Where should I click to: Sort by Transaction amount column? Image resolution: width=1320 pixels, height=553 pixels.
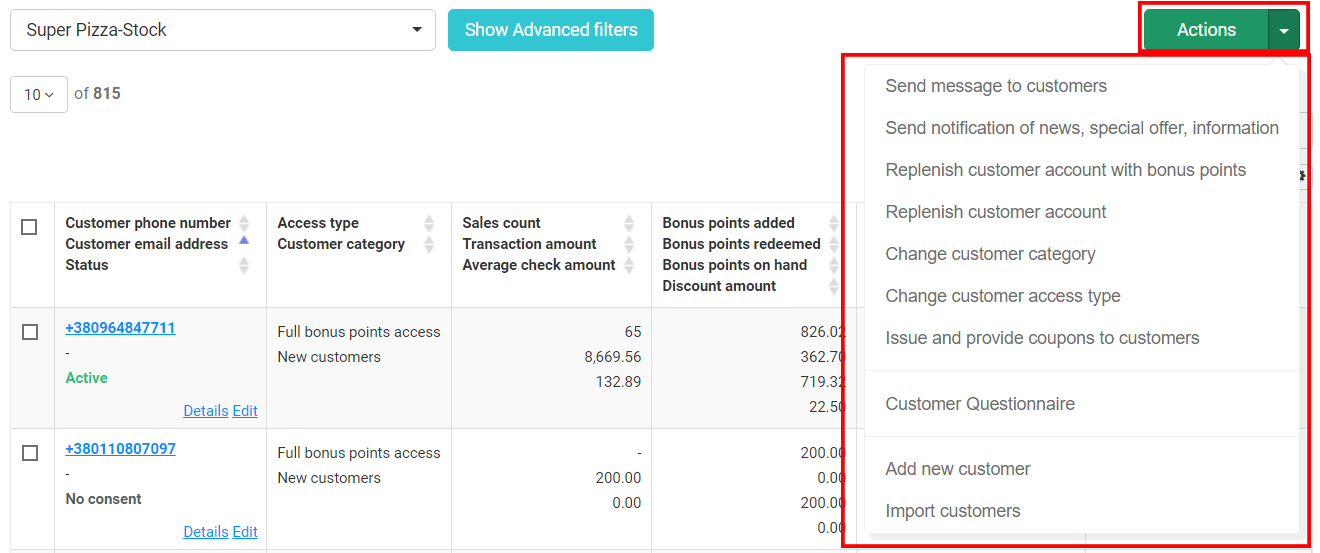(x=629, y=244)
